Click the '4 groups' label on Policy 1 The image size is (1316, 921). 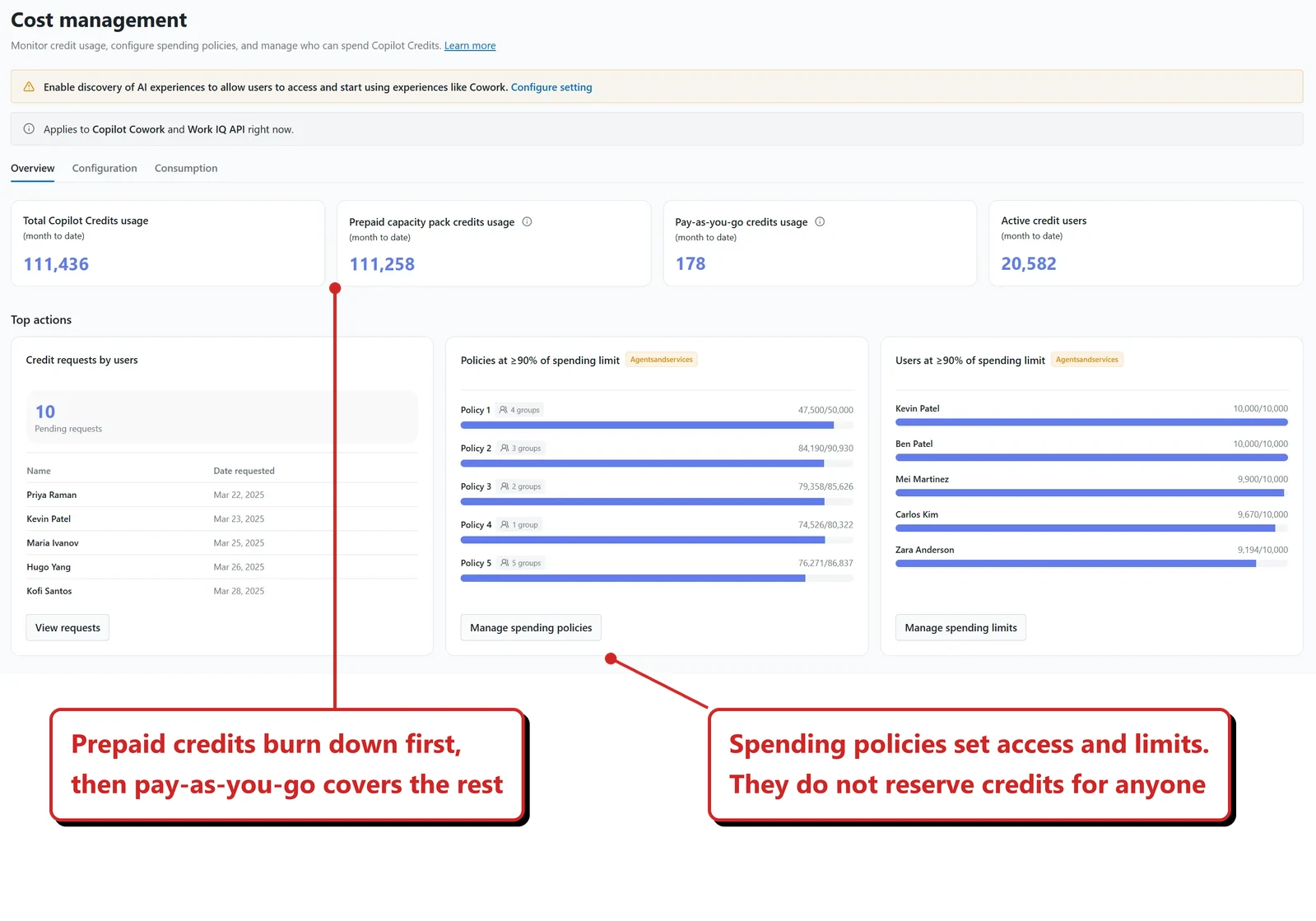525,410
